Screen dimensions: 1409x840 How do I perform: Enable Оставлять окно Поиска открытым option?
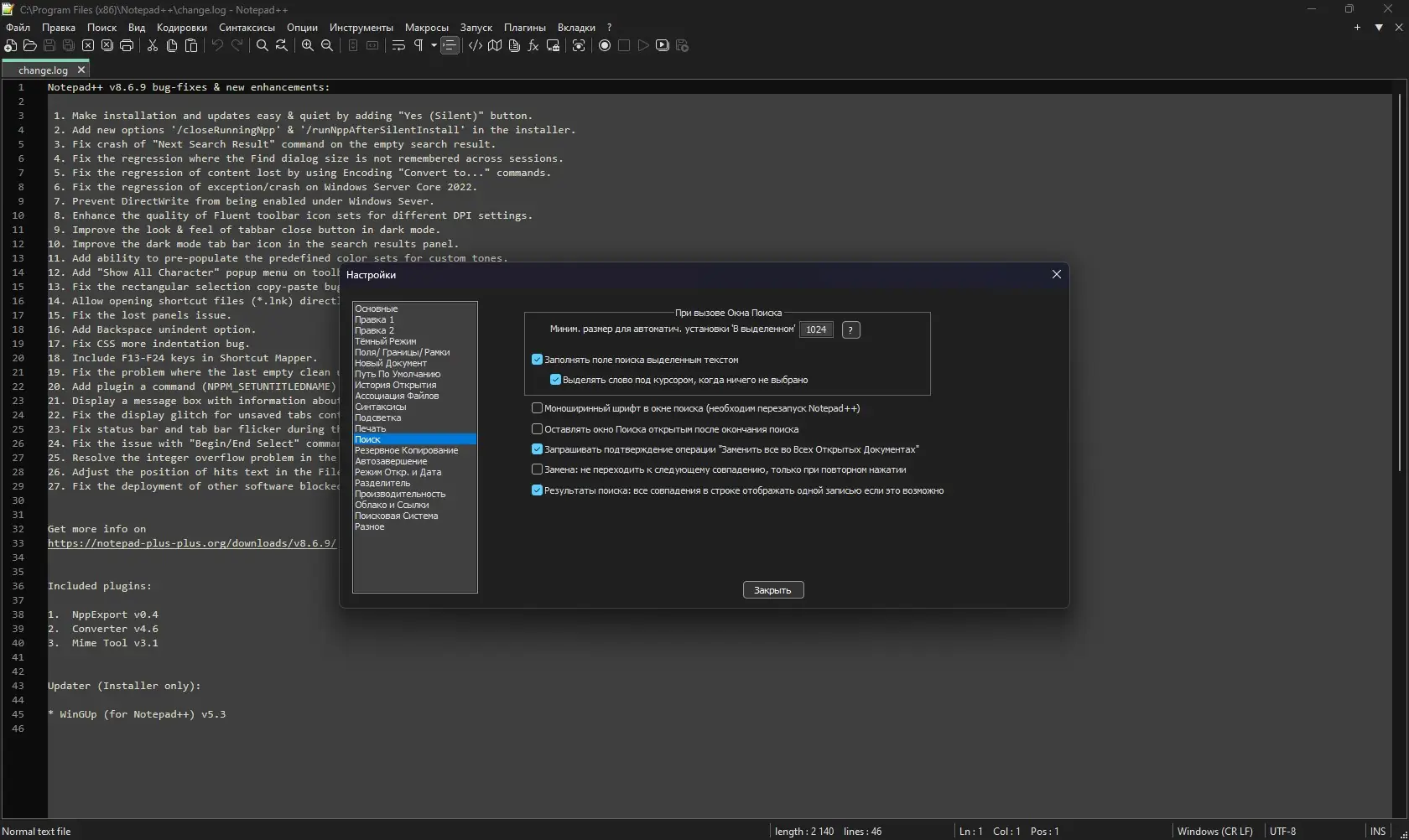(x=537, y=429)
